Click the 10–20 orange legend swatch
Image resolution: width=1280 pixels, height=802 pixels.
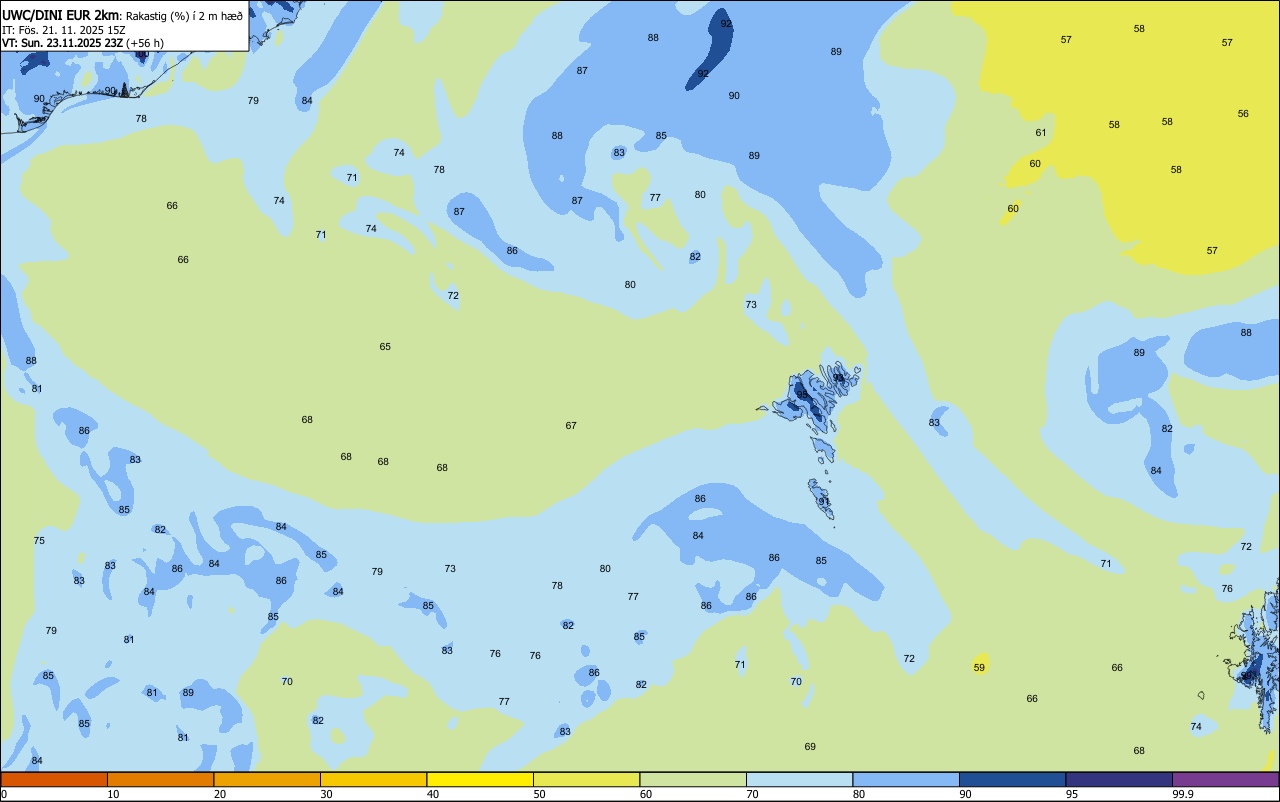pyautogui.click(x=160, y=779)
